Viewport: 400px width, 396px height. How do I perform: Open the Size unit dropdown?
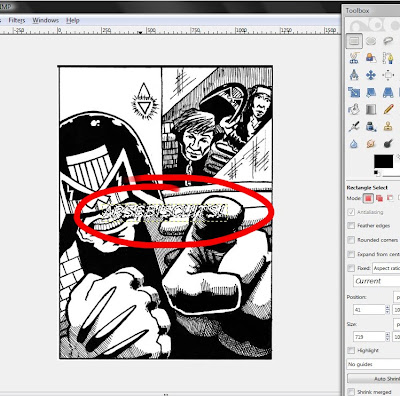(397, 324)
